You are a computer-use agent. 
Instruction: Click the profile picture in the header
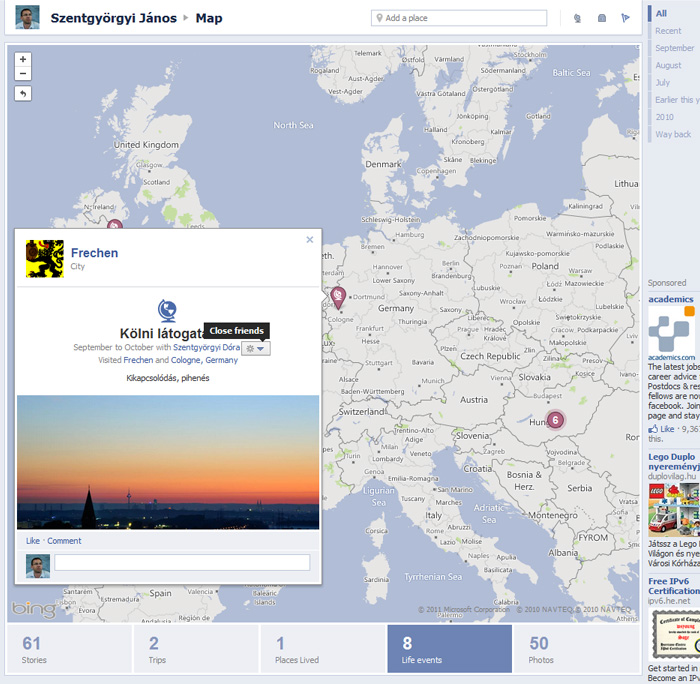pyautogui.click(x=27, y=17)
